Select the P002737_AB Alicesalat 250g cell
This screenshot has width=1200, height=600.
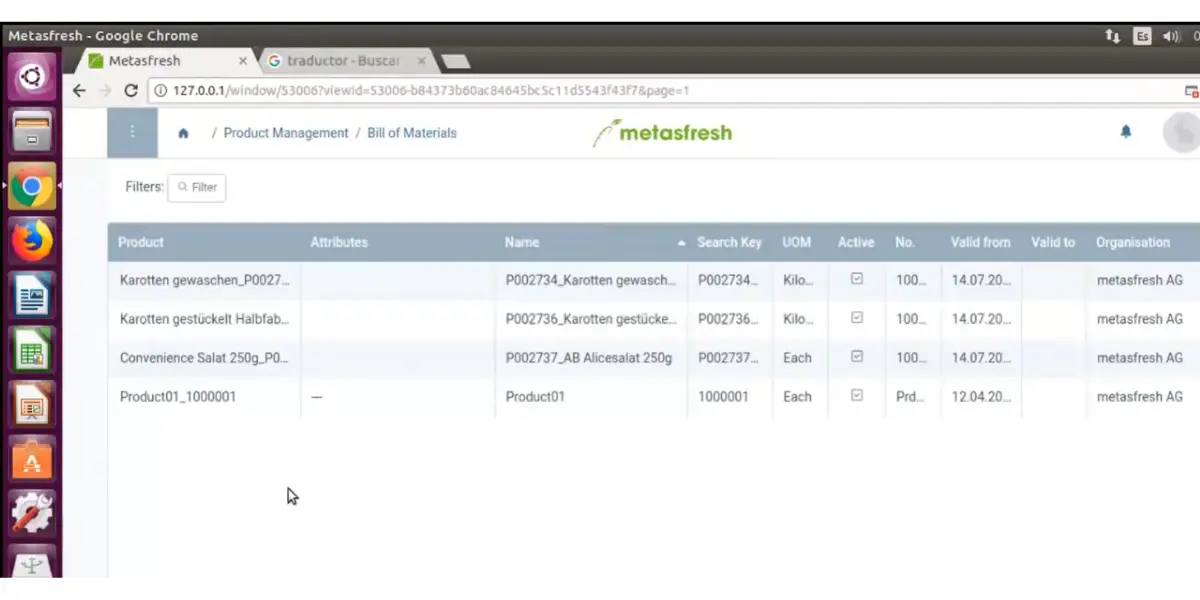[591, 358]
